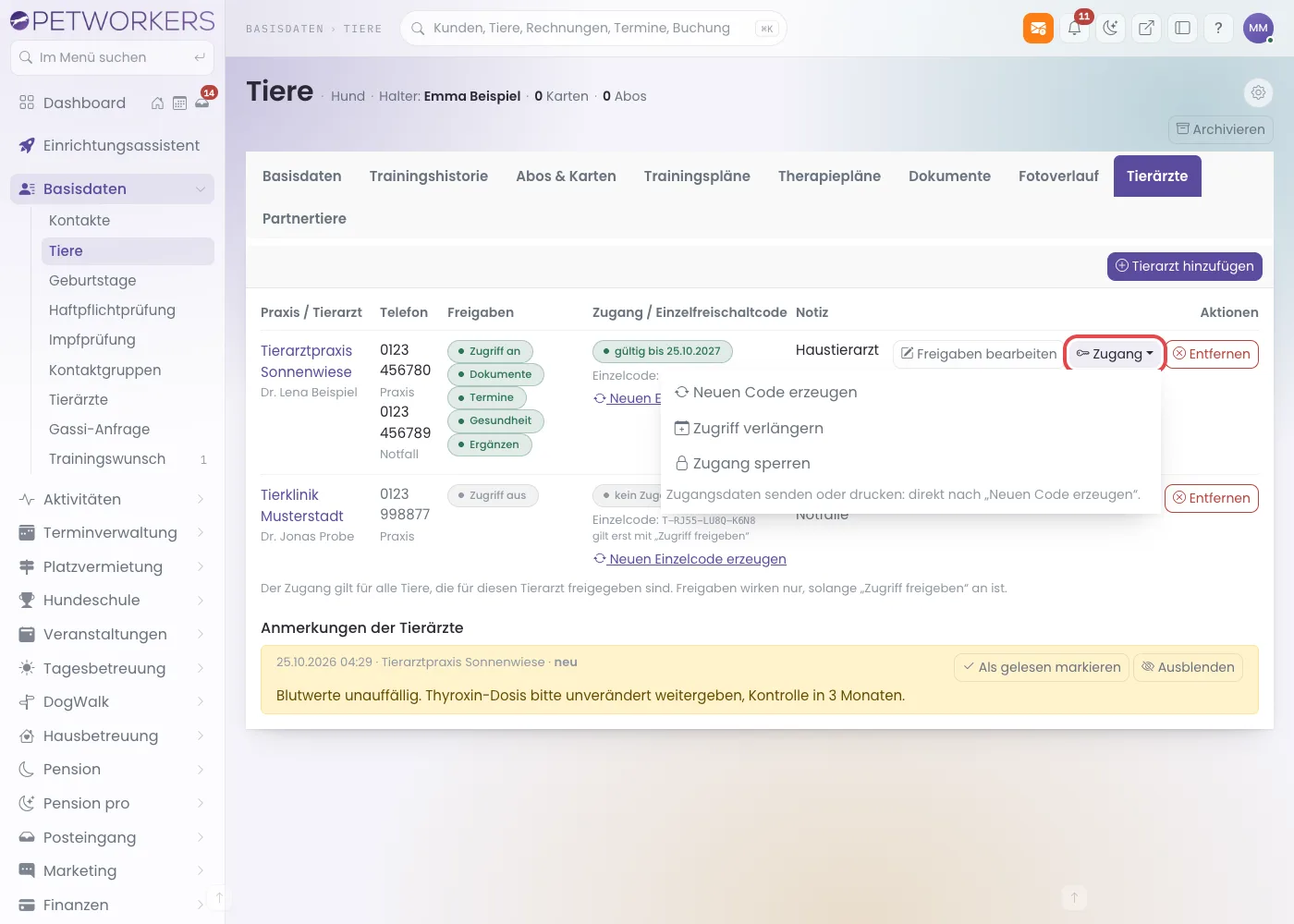Click the home icon beside Dashboard

[157, 103]
